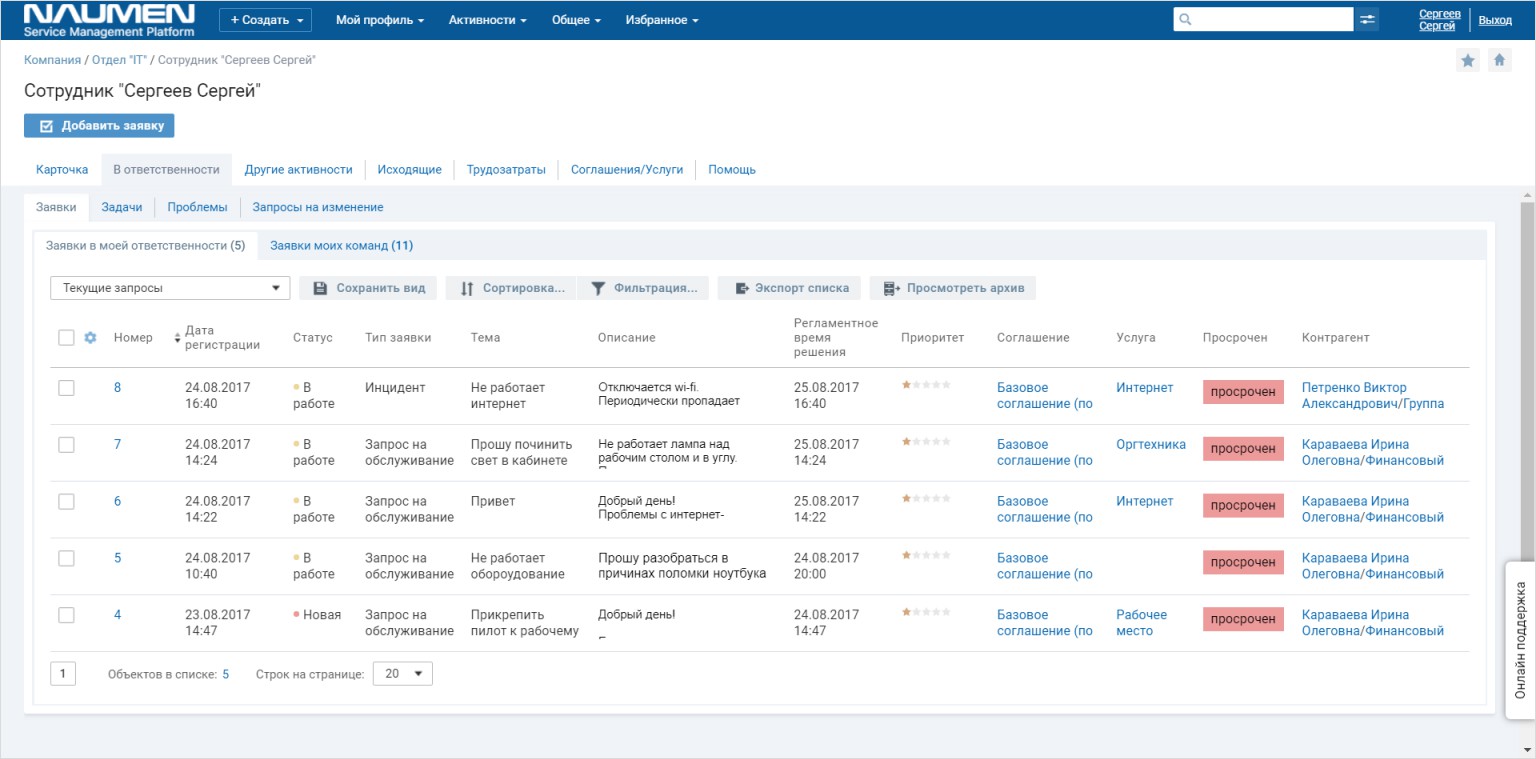The image size is (1536, 759).
Task: Click the Save view button
Action: click(x=368, y=288)
